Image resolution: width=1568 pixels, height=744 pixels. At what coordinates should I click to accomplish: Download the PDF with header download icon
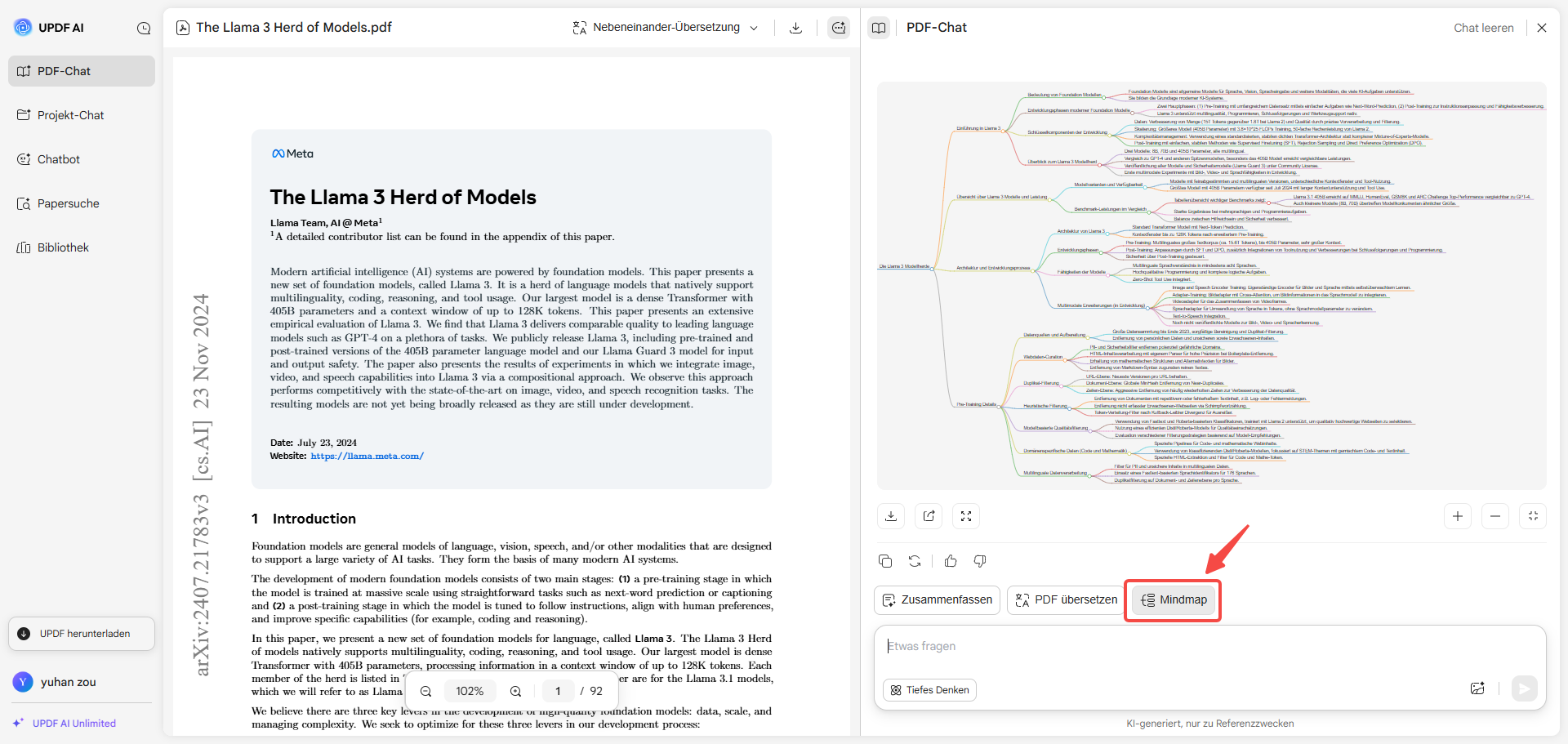pyautogui.click(x=795, y=28)
